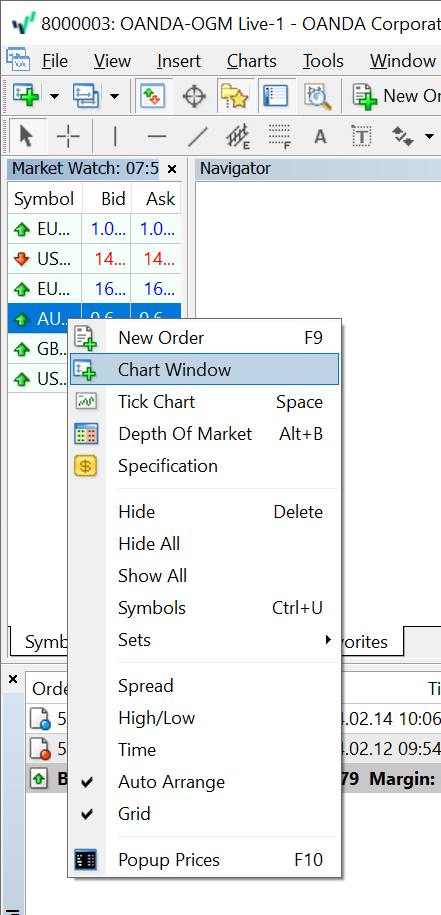Select the Text tool labeled A
This screenshot has width=441, height=915.
[320, 137]
